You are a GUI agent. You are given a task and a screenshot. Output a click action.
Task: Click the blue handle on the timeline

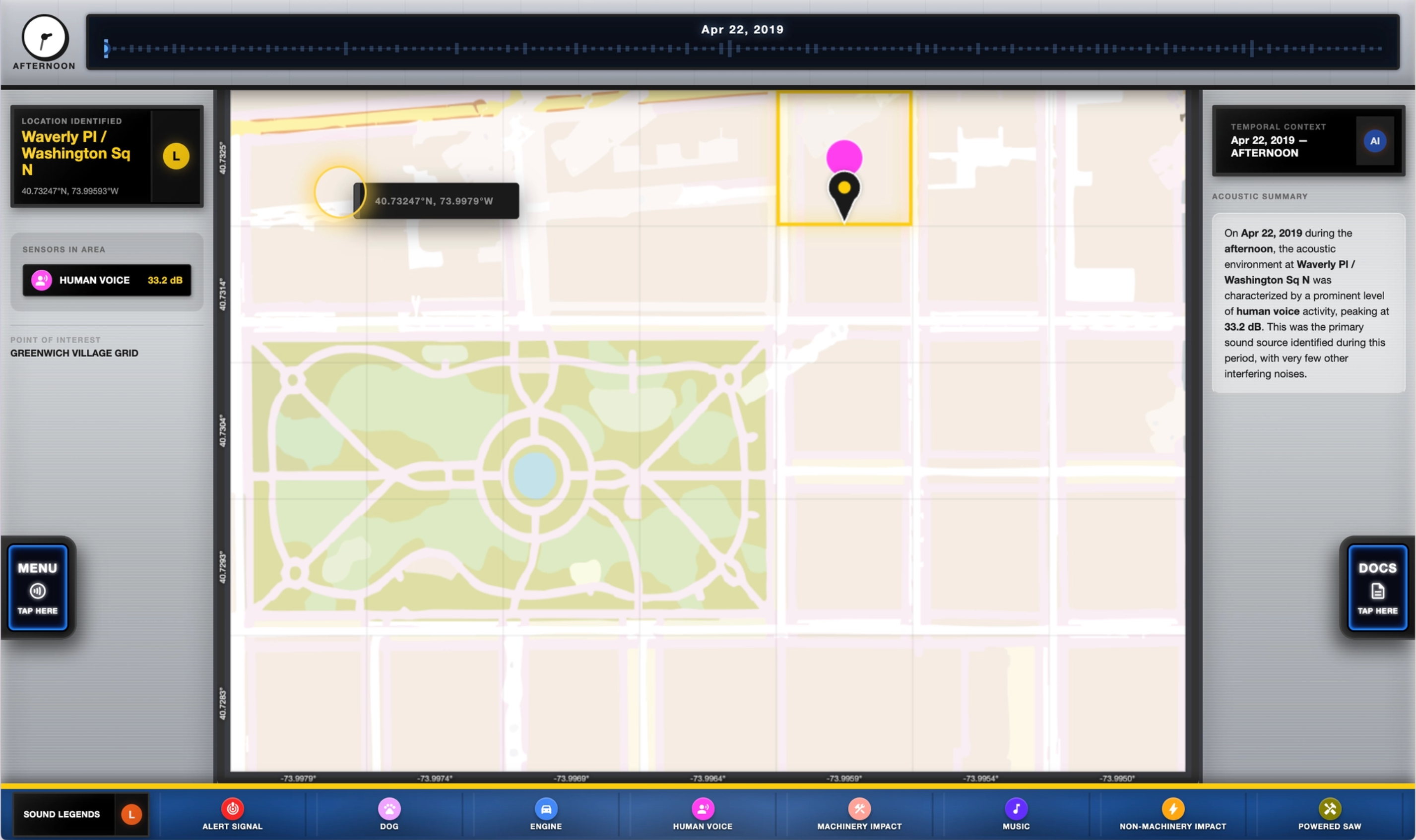(106, 49)
